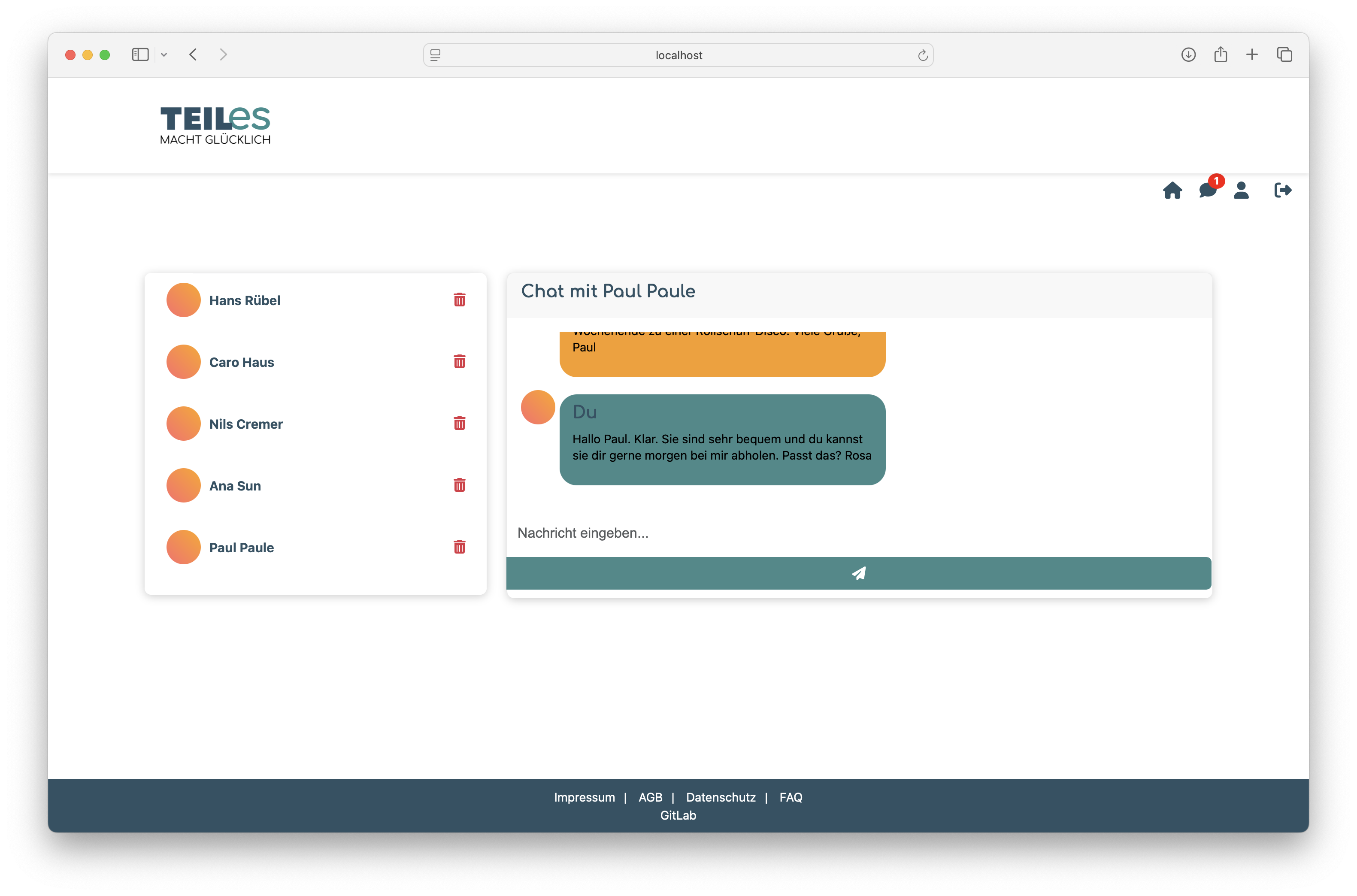Remove the Ana Sun chat
Screen dimensions: 1357x896
tap(459, 485)
